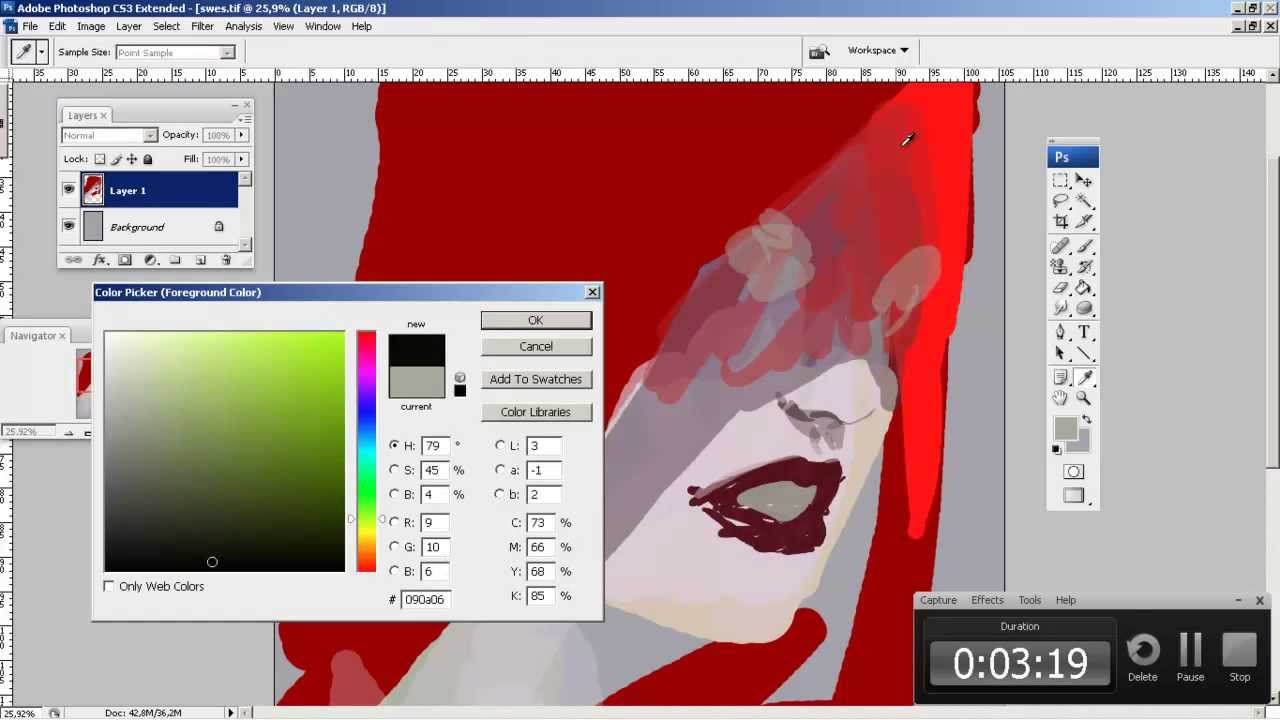
Task: Select the Lasso tool
Action: [x=1060, y=201]
